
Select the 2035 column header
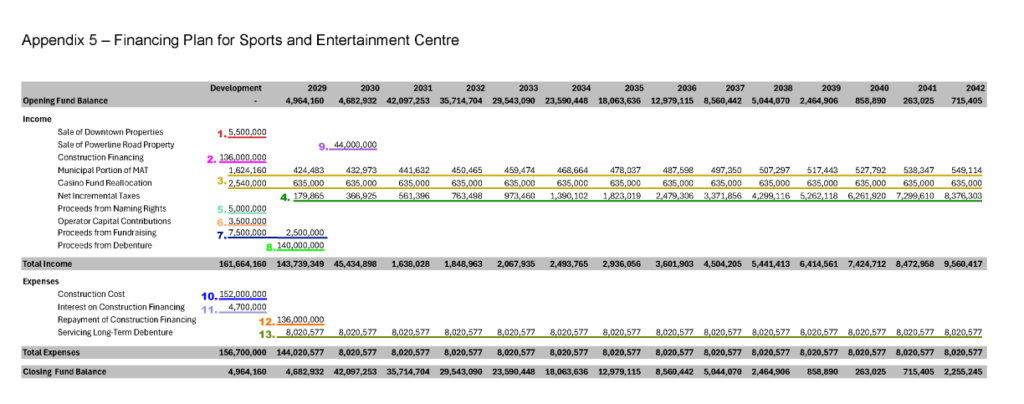[633, 88]
